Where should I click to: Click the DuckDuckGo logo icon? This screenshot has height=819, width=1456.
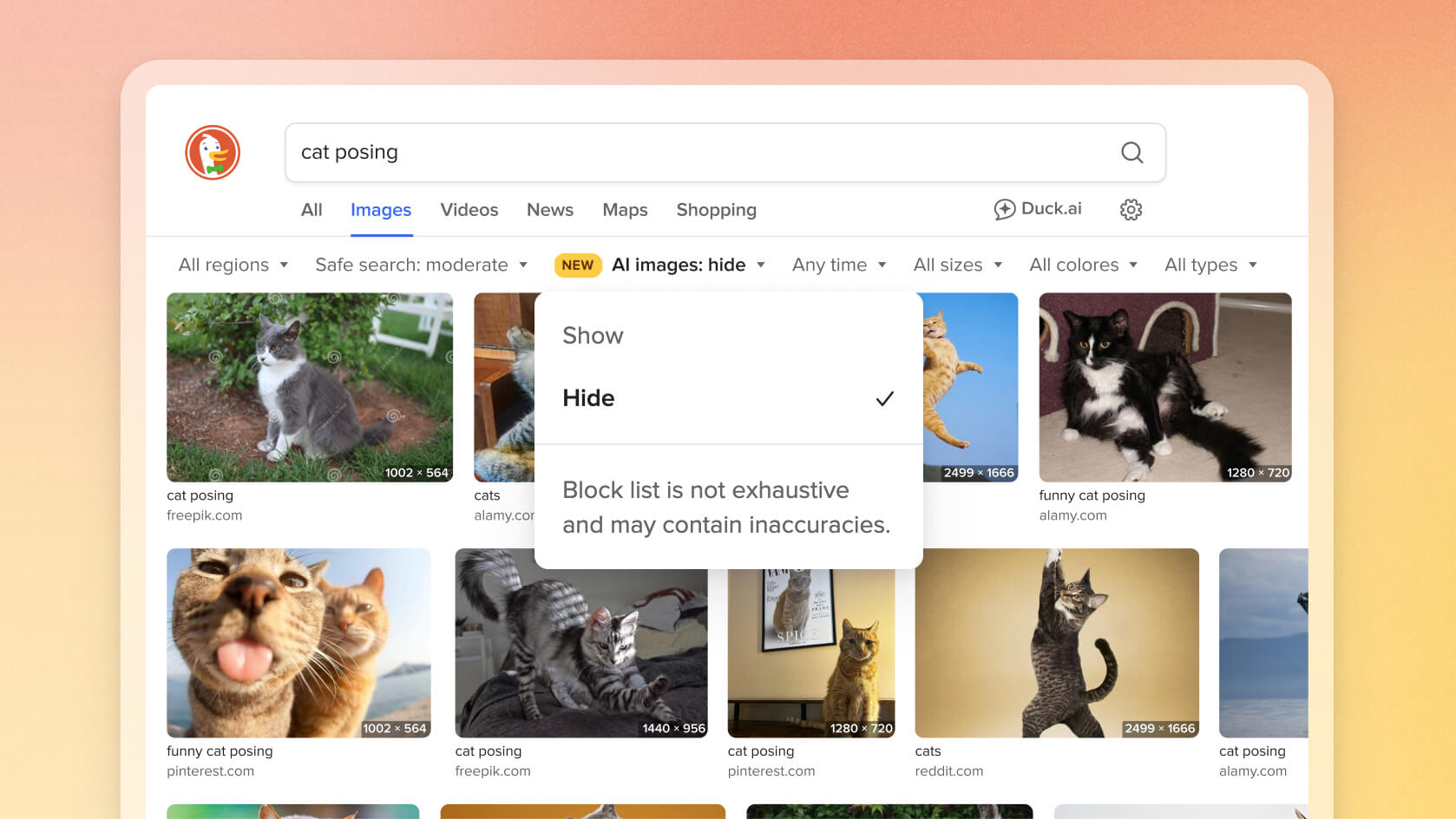213,153
